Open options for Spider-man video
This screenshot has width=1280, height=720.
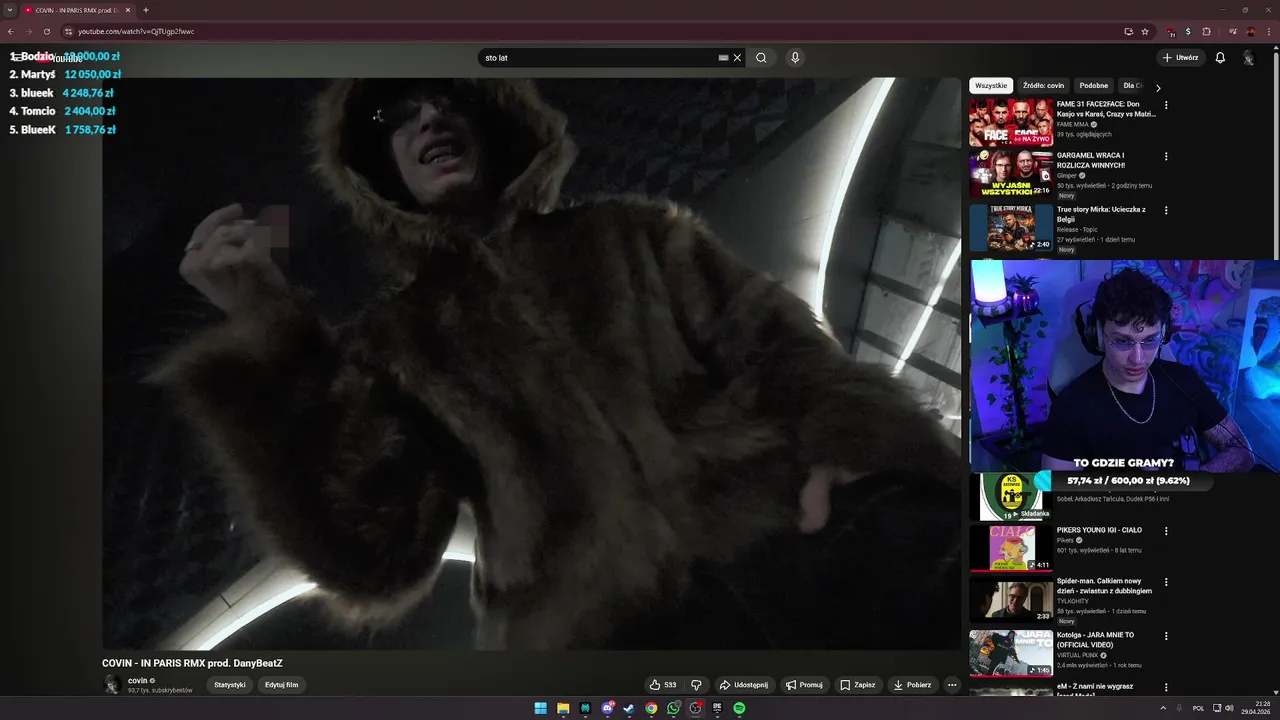click(x=1166, y=582)
